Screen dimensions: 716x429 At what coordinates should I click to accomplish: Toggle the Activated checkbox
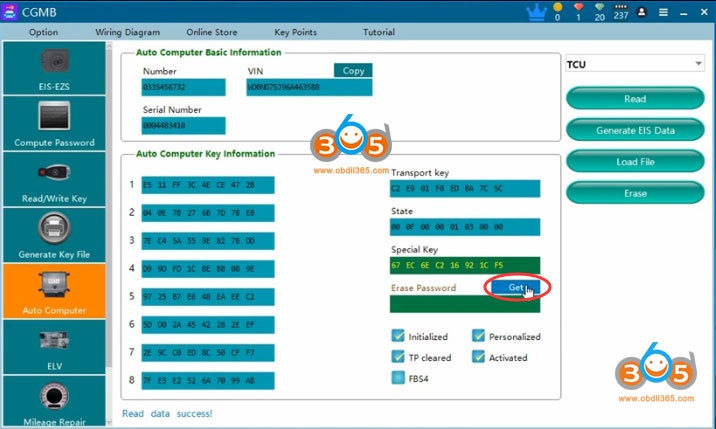(478, 357)
